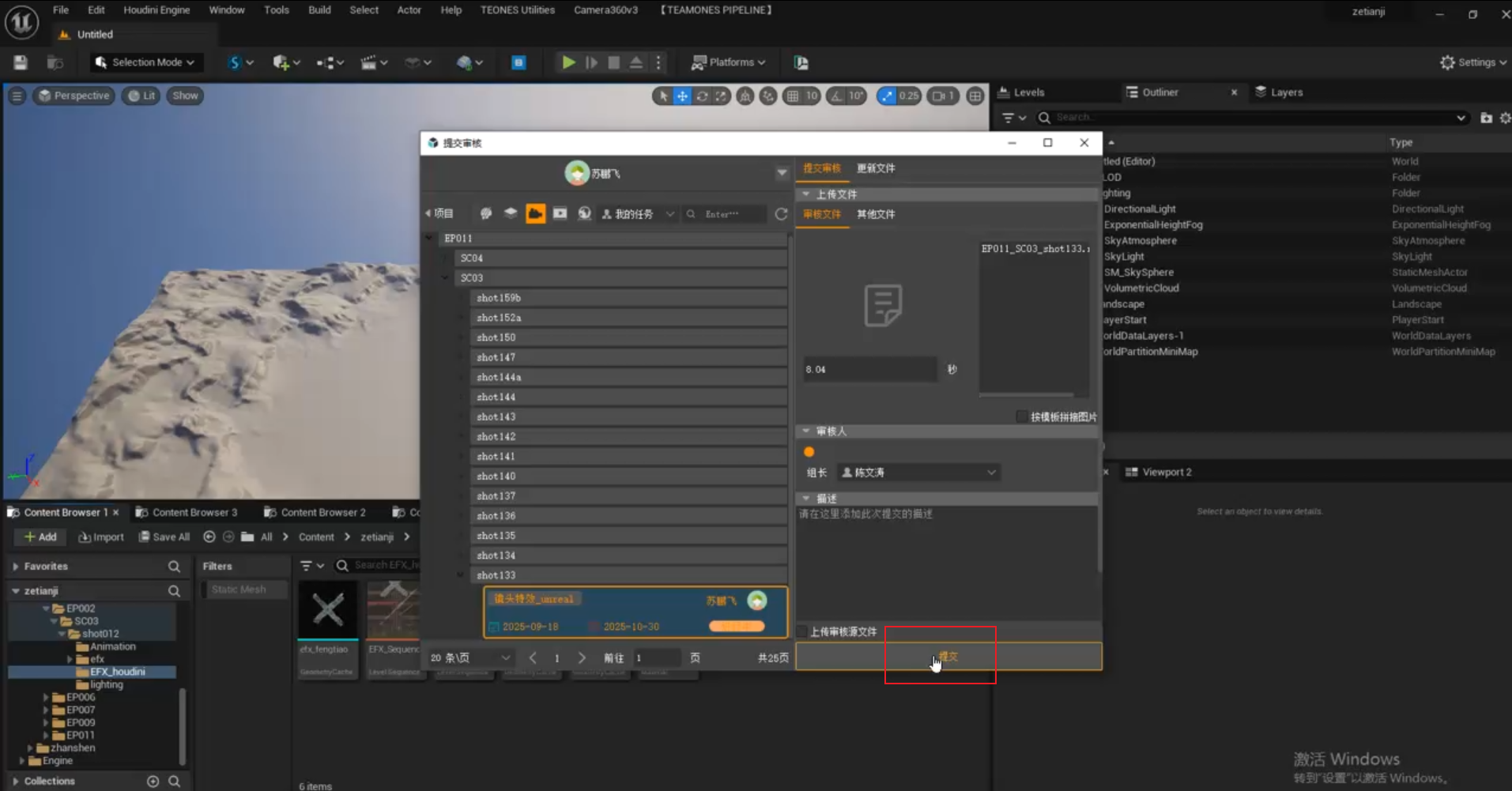This screenshot has height=791, width=1512.
Task: Click the Save icon in main toolbar
Action: (21, 62)
